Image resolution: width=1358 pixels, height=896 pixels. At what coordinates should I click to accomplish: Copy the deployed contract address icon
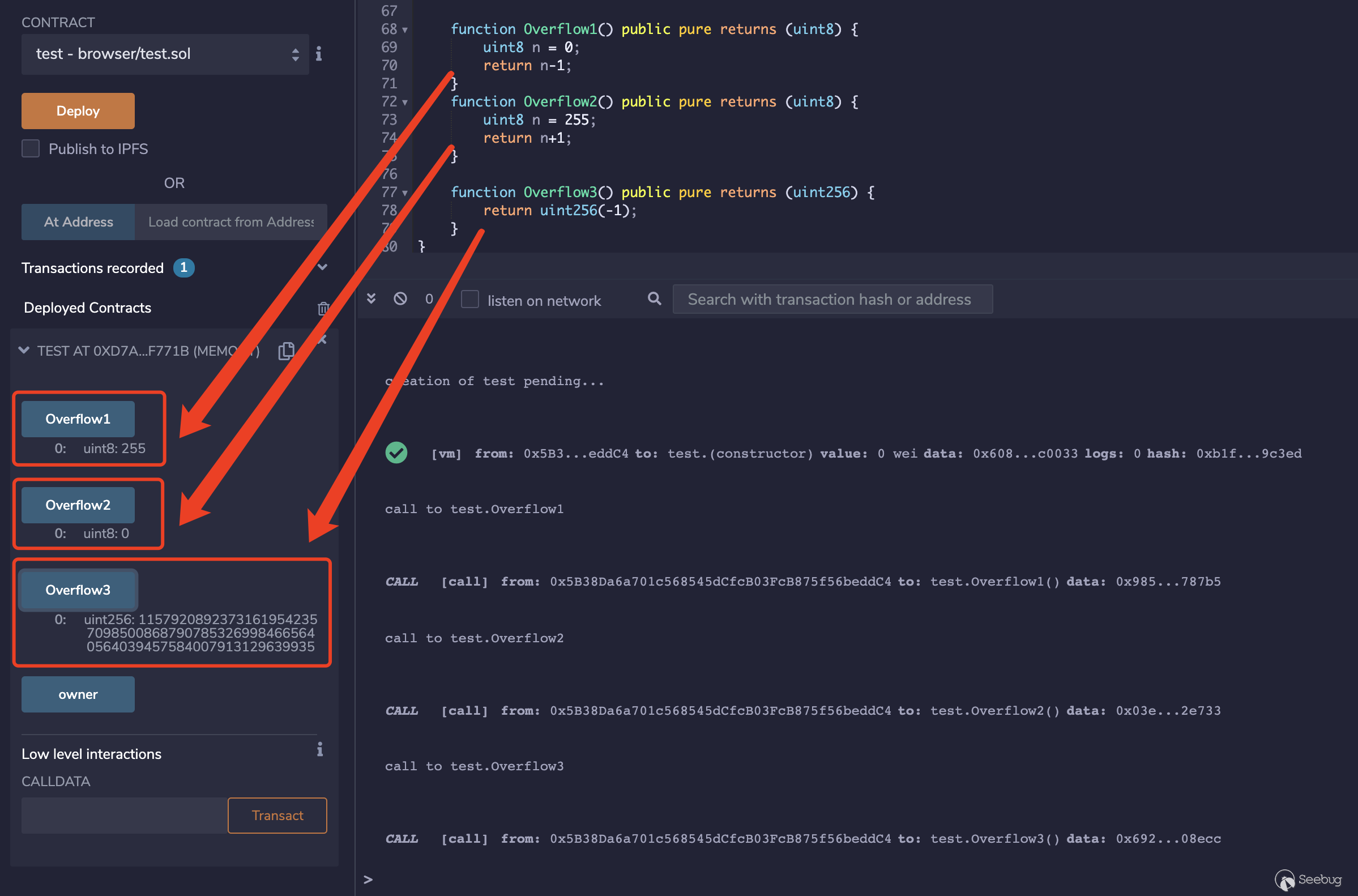pos(286,351)
